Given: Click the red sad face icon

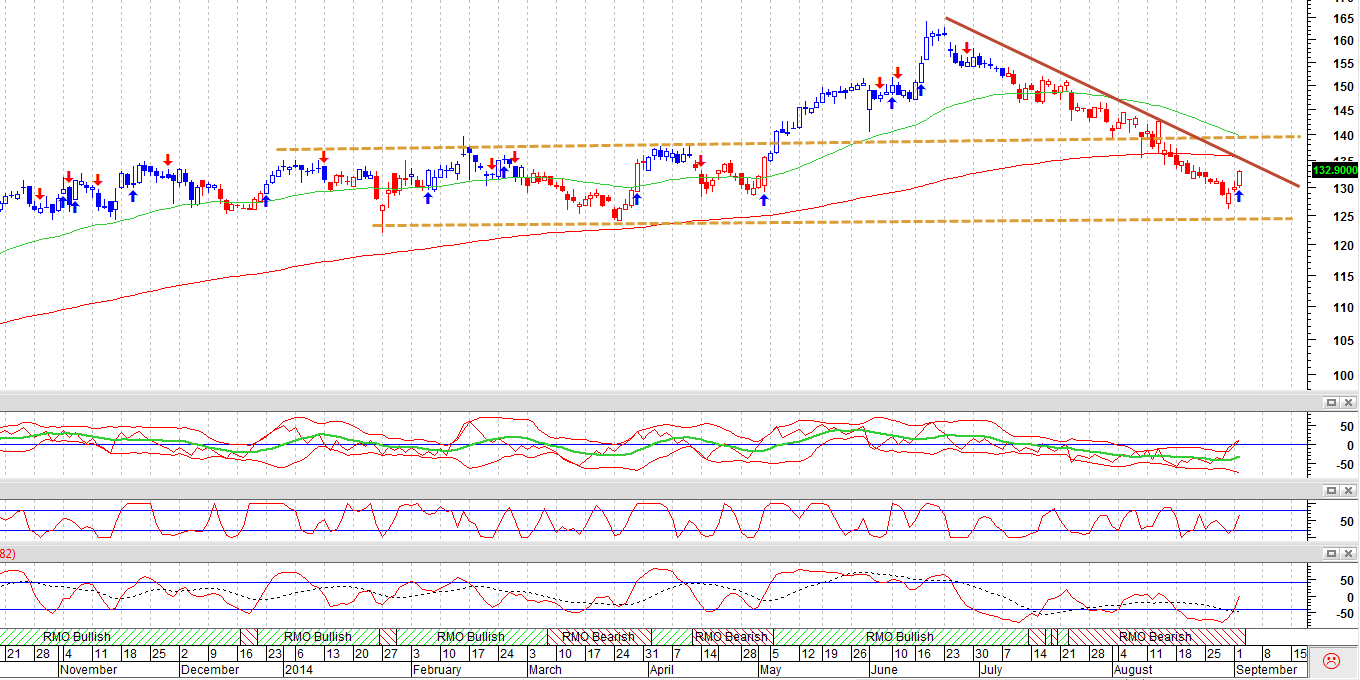Looking at the screenshot, I should click(x=1331, y=660).
